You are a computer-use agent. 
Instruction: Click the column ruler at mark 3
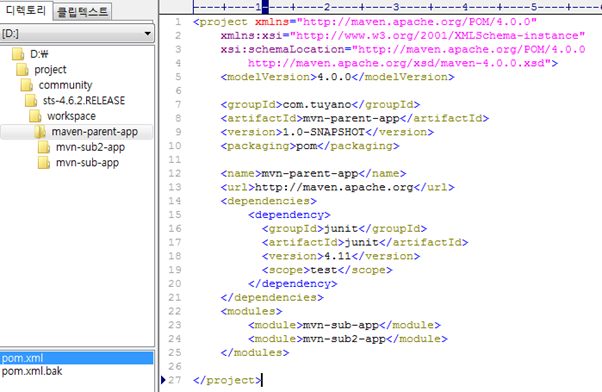pyautogui.click(x=396, y=7)
